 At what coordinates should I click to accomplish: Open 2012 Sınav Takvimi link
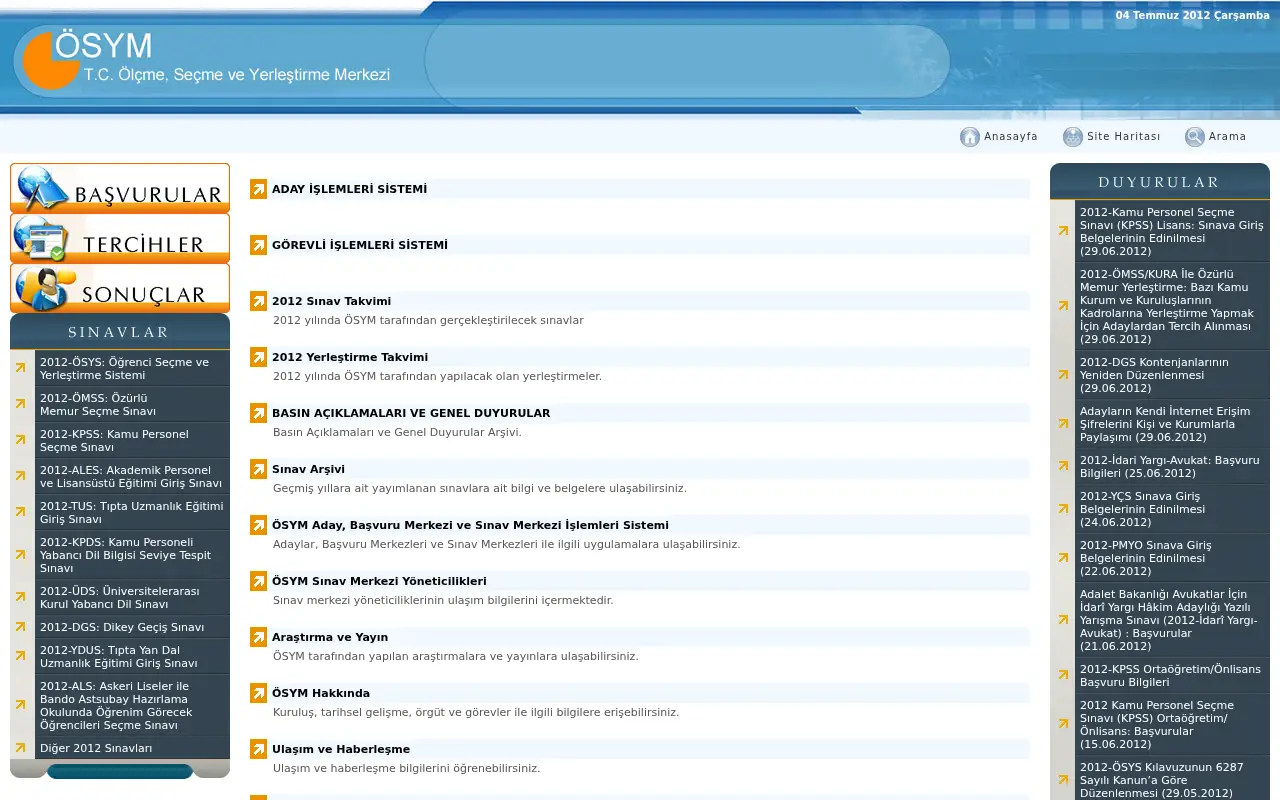point(331,301)
